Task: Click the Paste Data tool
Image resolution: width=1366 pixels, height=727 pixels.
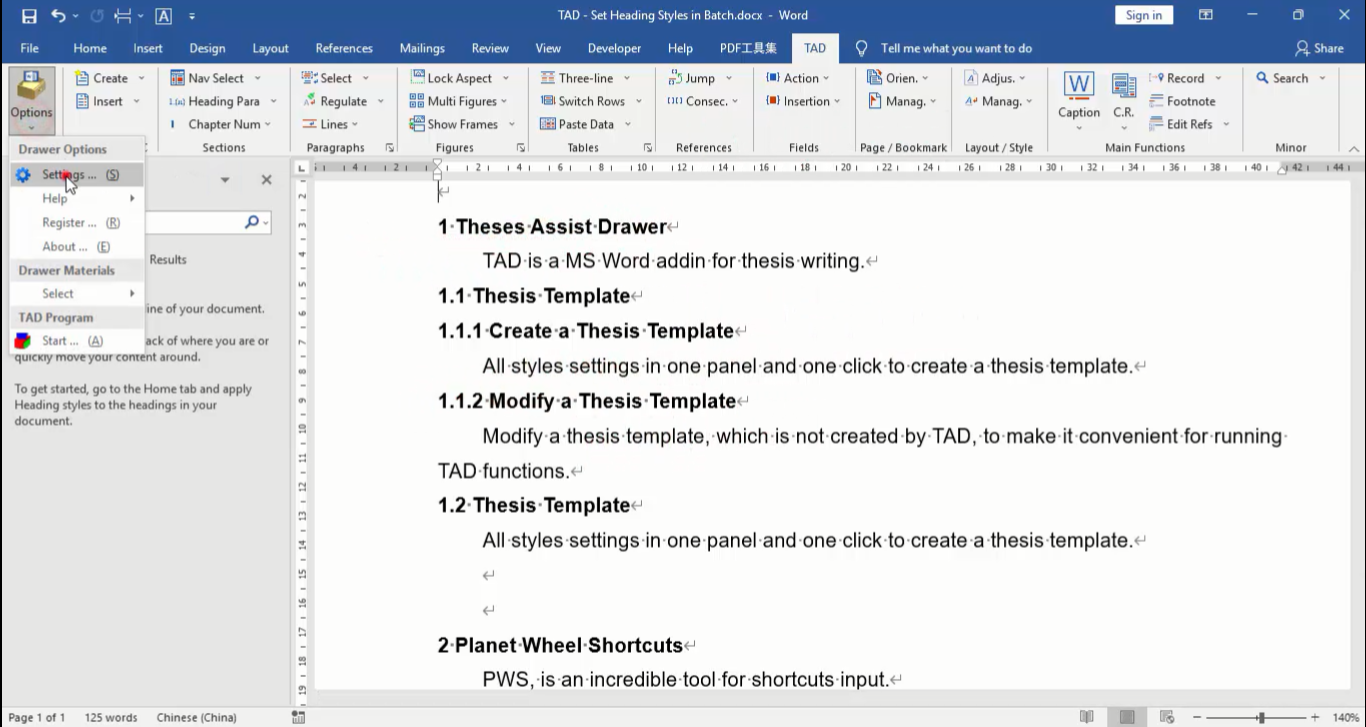Action: (x=578, y=124)
